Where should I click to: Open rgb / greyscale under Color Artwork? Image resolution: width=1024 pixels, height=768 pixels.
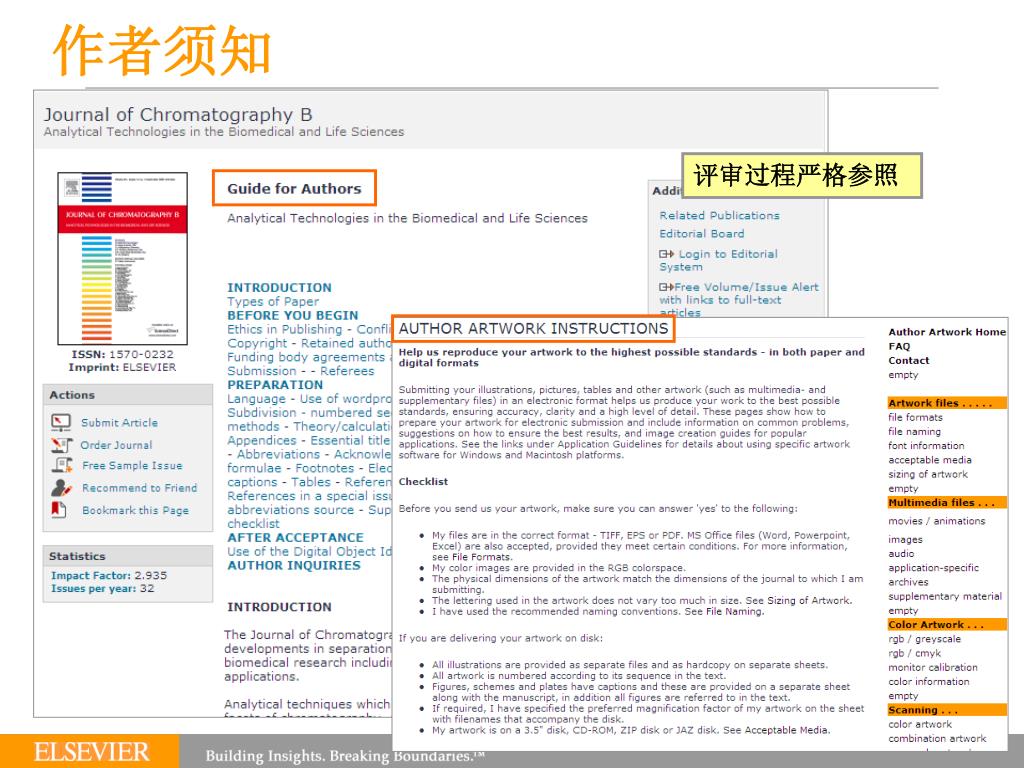[x=924, y=639]
